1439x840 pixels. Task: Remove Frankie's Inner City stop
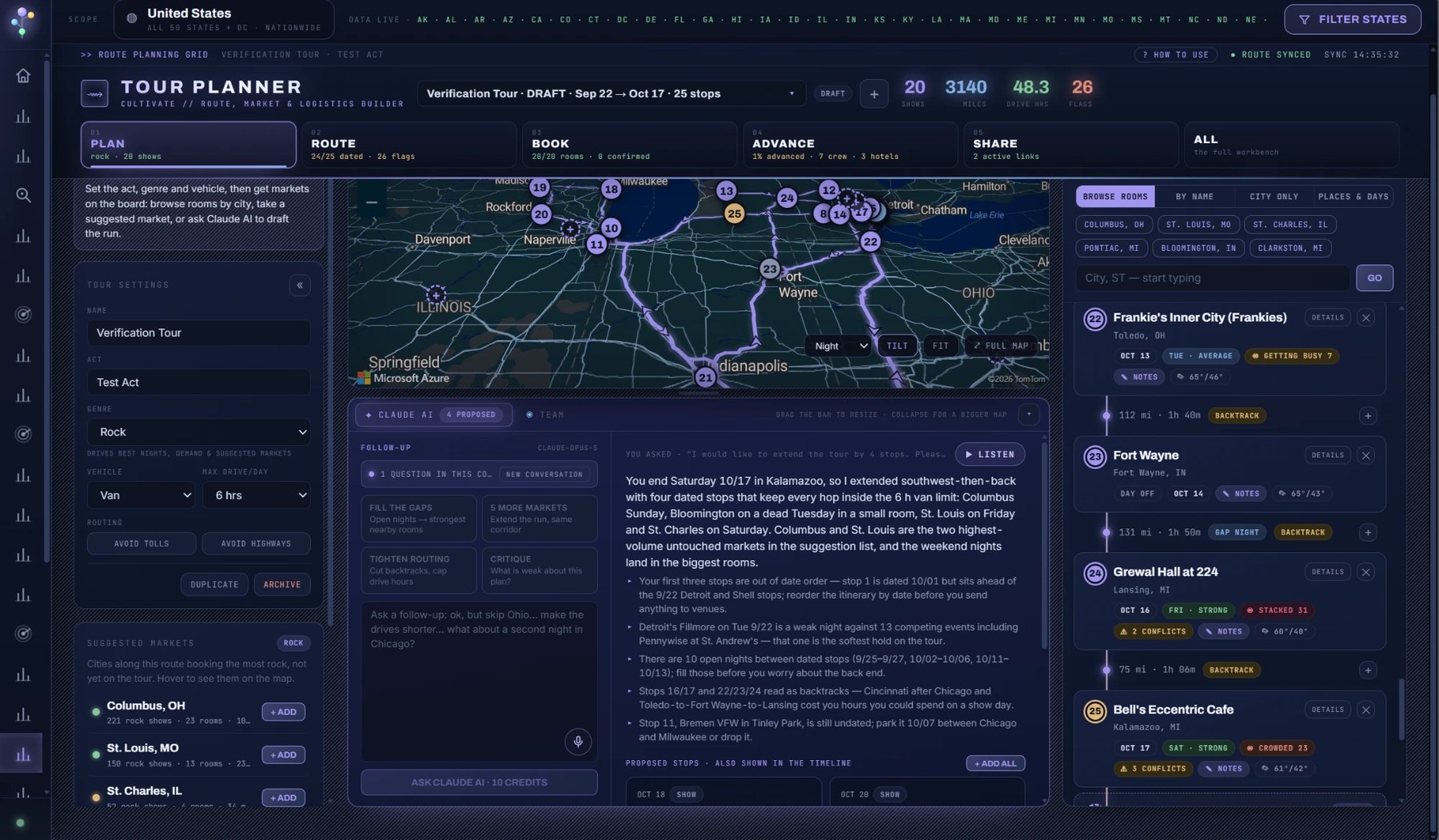coord(1366,317)
